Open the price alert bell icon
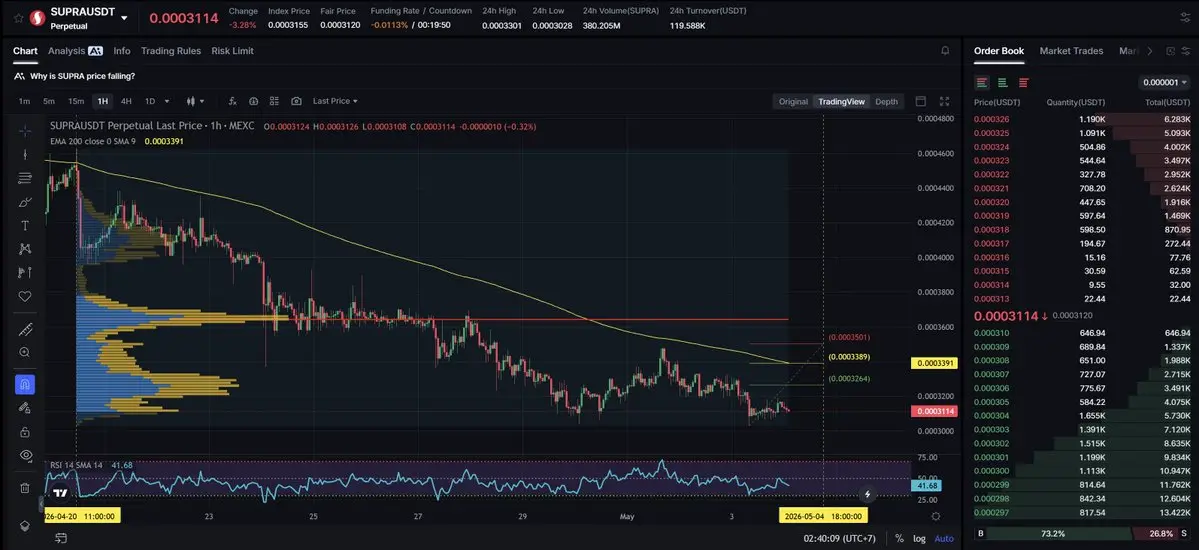Image resolution: width=1199 pixels, height=550 pixels. pos(945,50)
